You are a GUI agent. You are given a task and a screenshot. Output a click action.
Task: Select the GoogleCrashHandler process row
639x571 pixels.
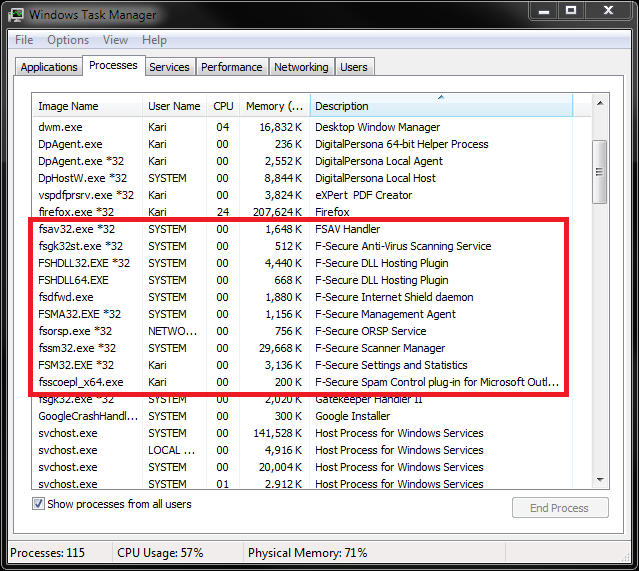(302, 416)
